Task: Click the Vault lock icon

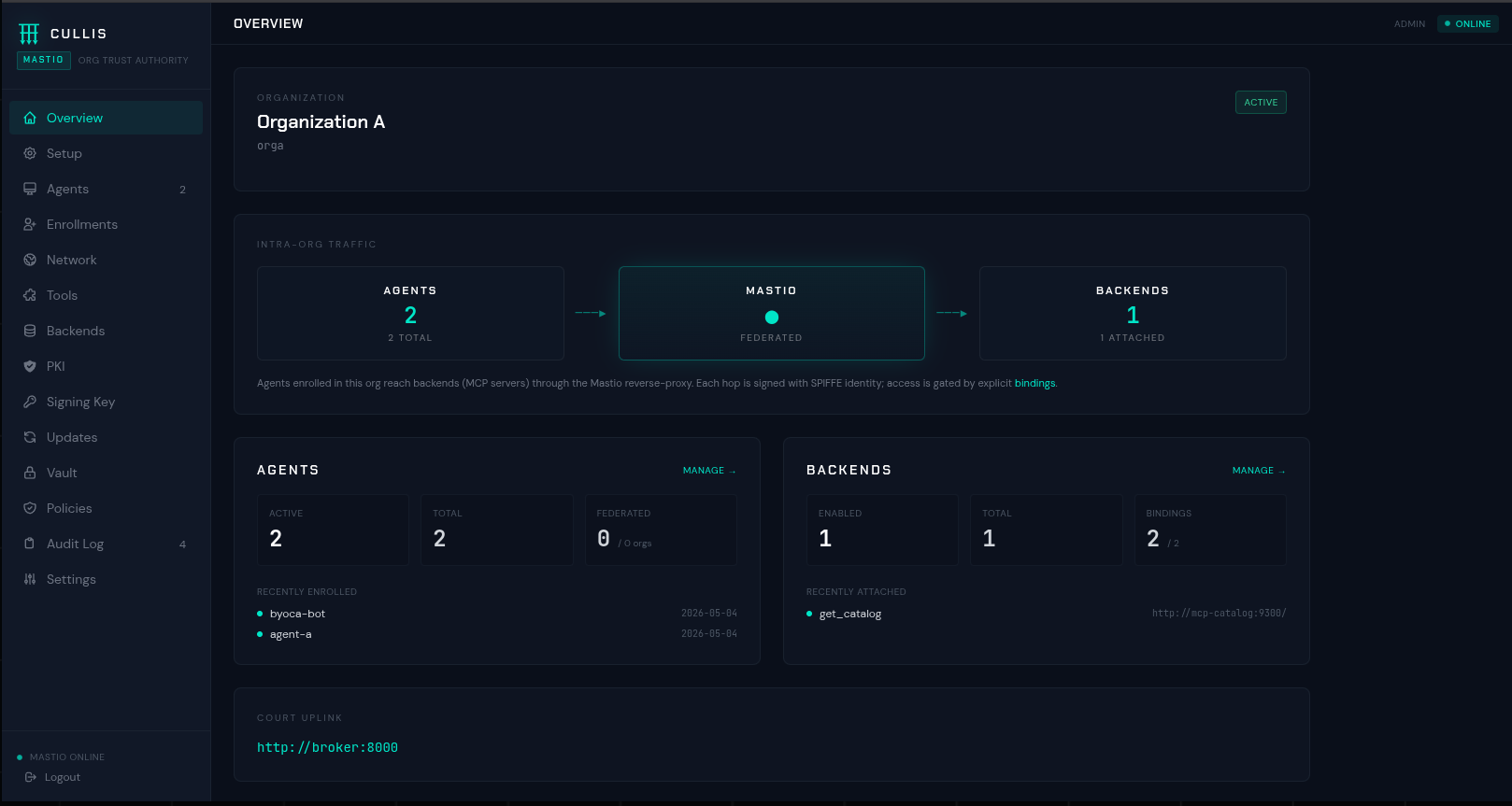Action: point(30,473)
